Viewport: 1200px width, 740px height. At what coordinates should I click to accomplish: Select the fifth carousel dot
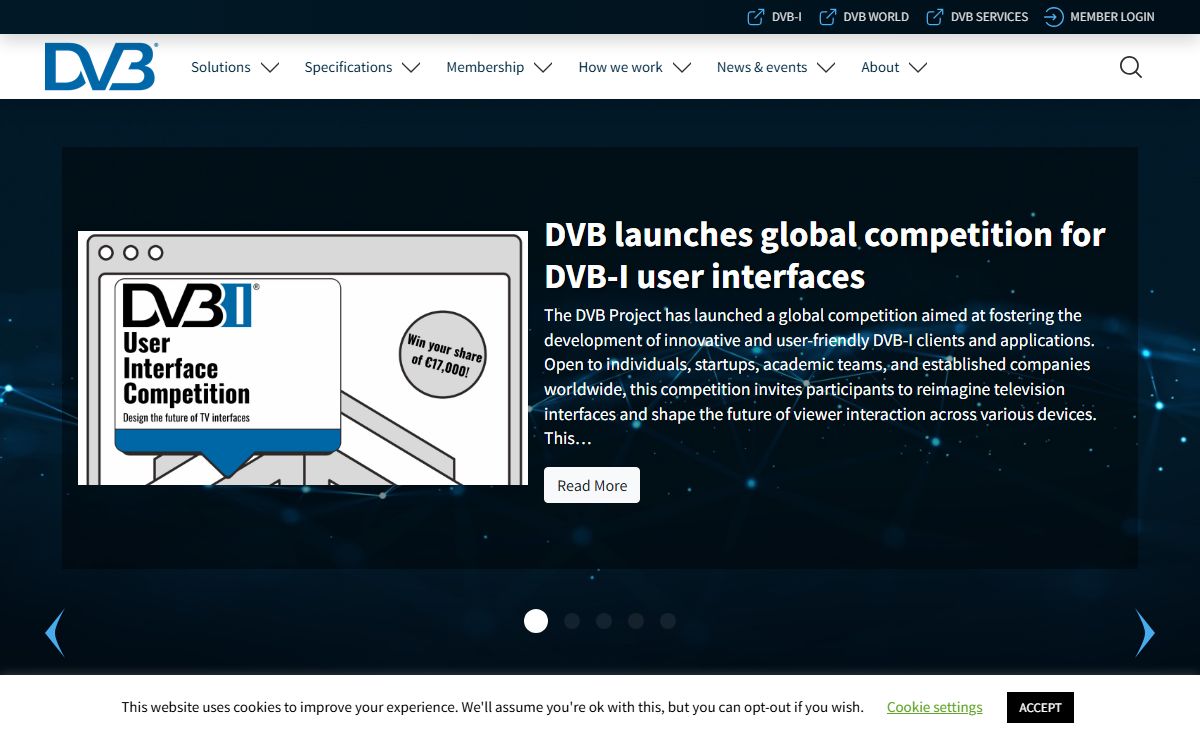pyautogui.click(x=668, y=621)
